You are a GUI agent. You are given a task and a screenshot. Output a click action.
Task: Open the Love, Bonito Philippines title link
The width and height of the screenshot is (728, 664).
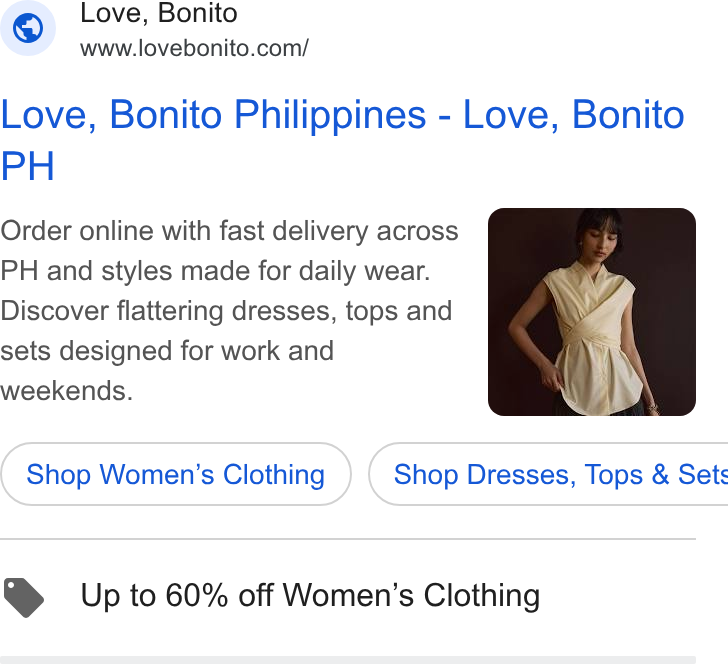click(x=342, y=140)
